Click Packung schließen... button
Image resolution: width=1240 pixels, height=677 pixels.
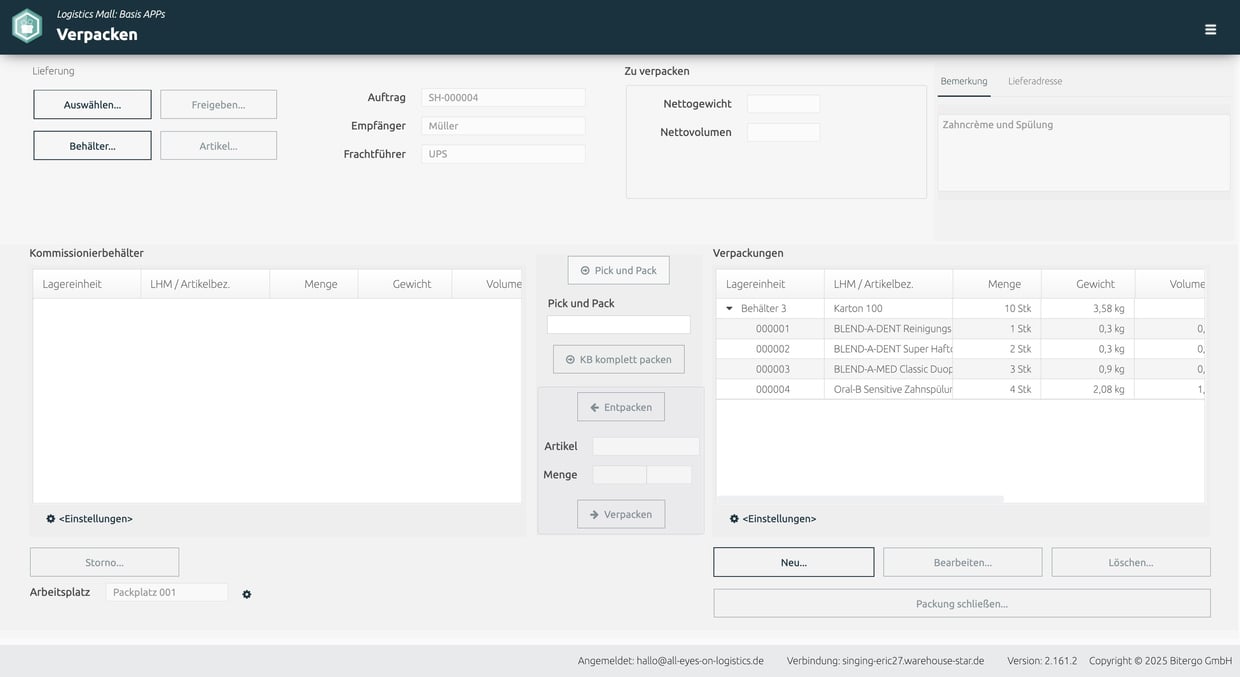(962, 603)
